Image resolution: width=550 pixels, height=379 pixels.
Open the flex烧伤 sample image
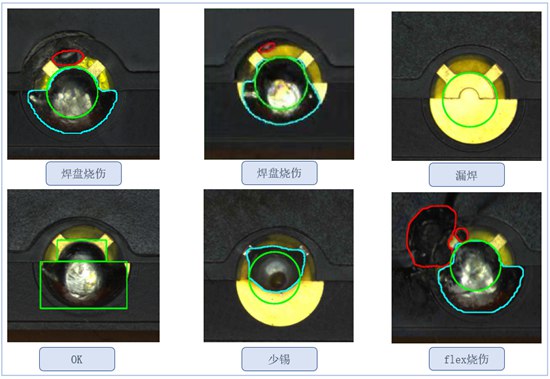pos(467,267)
